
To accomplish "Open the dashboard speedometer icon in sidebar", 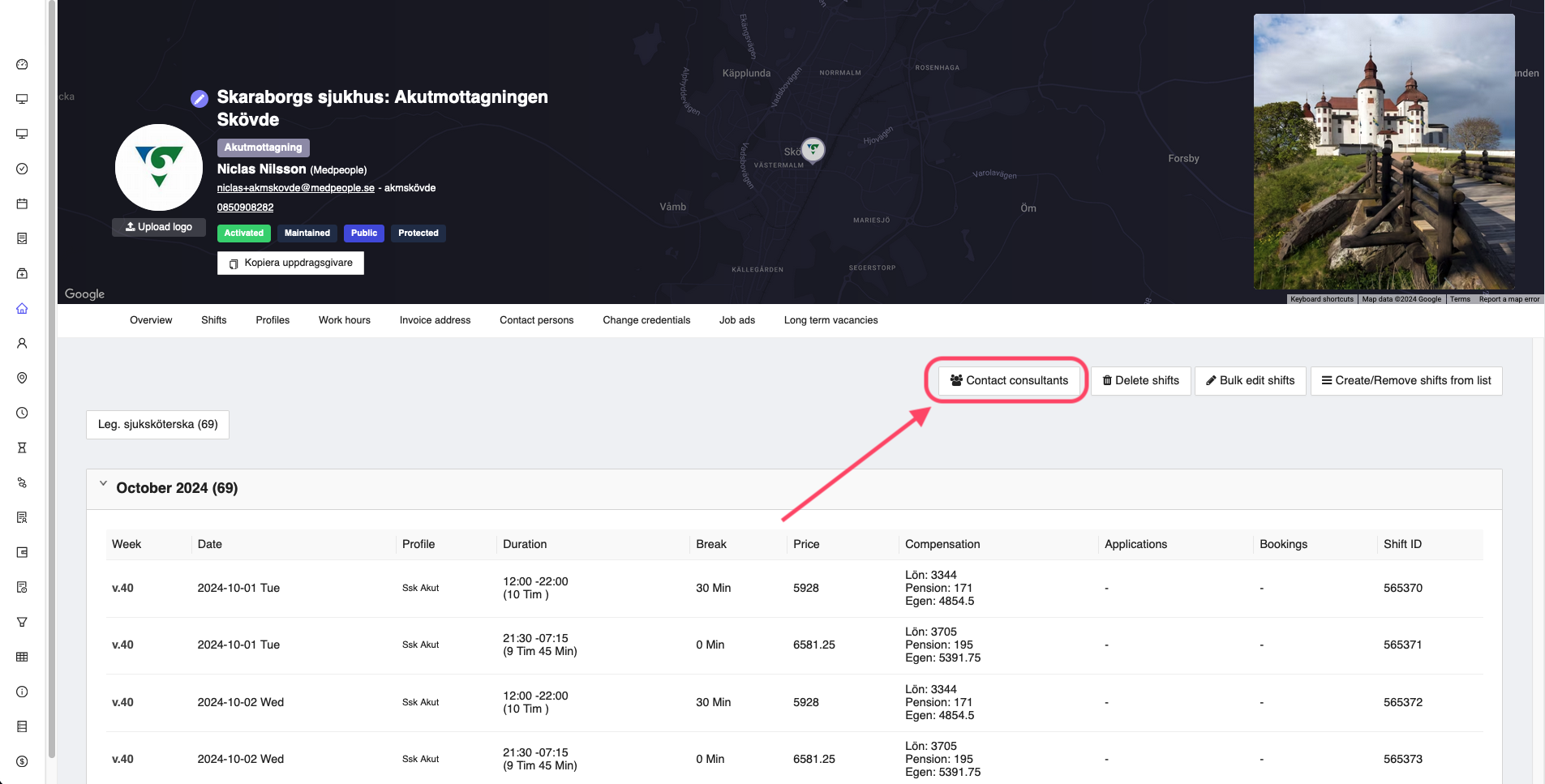I will click(x=22, y=64).
